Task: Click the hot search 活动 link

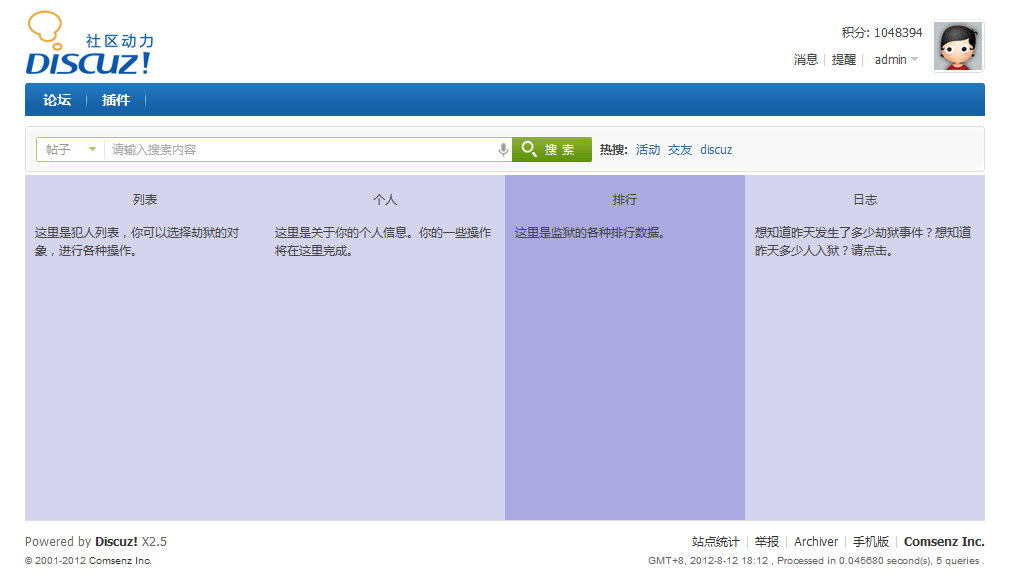Action: (x=648, y=150)
